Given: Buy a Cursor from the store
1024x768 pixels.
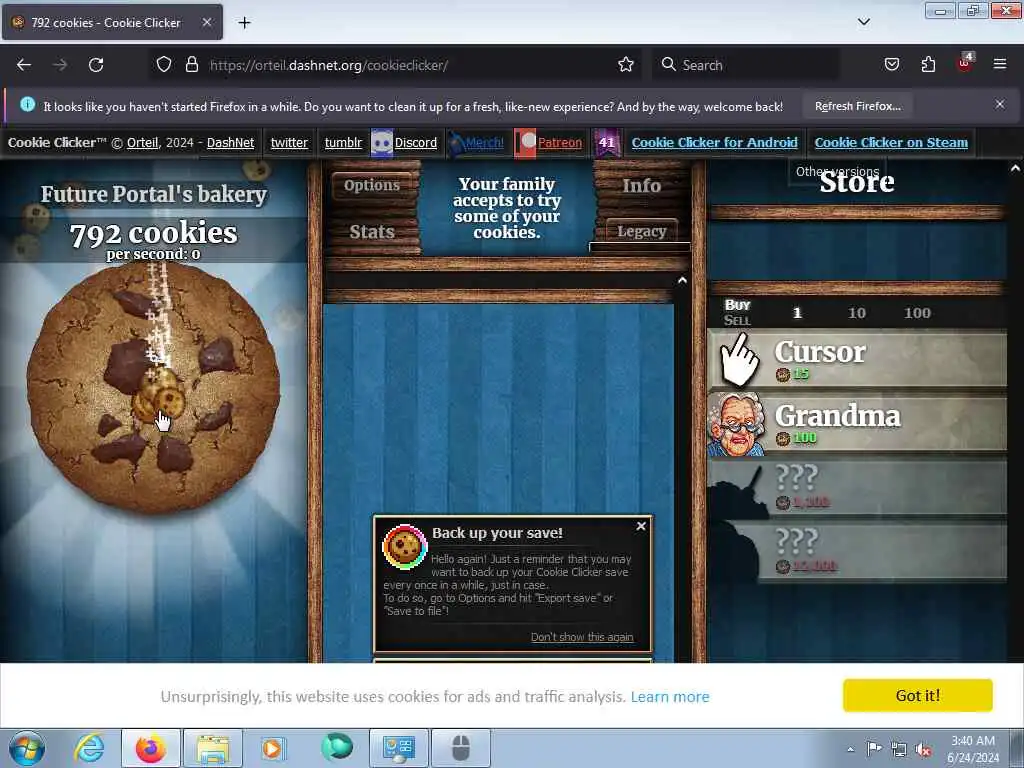Looking at the screenshot, I should coord(857,360).
